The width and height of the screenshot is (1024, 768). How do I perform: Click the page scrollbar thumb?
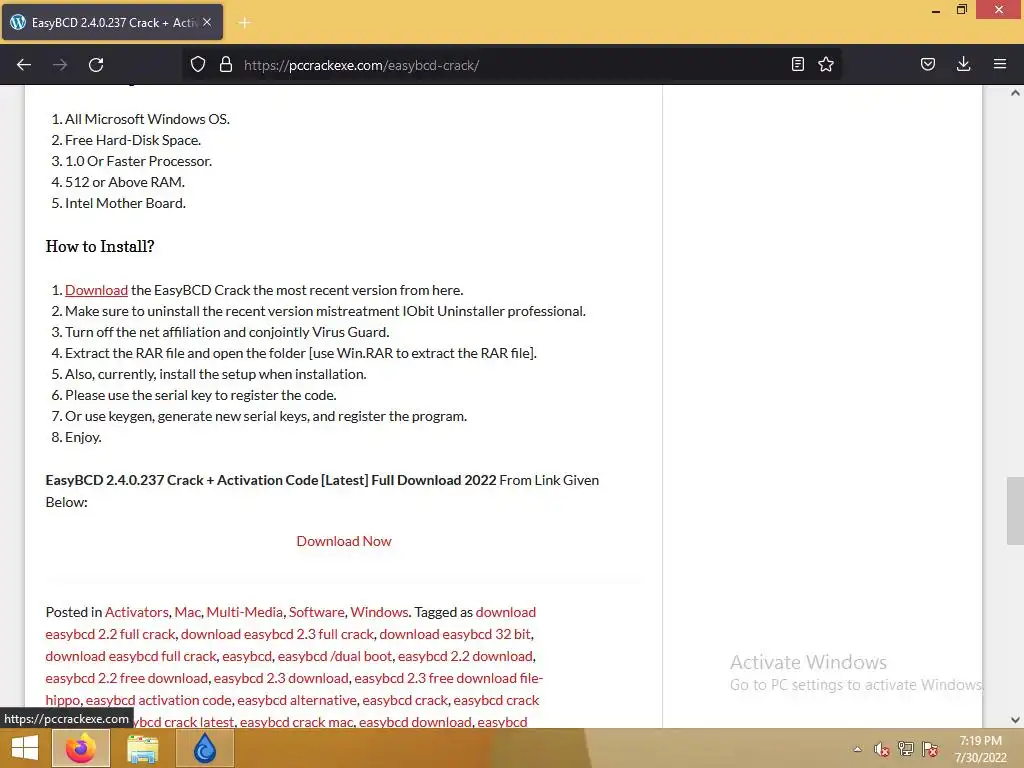point(1015,511)
